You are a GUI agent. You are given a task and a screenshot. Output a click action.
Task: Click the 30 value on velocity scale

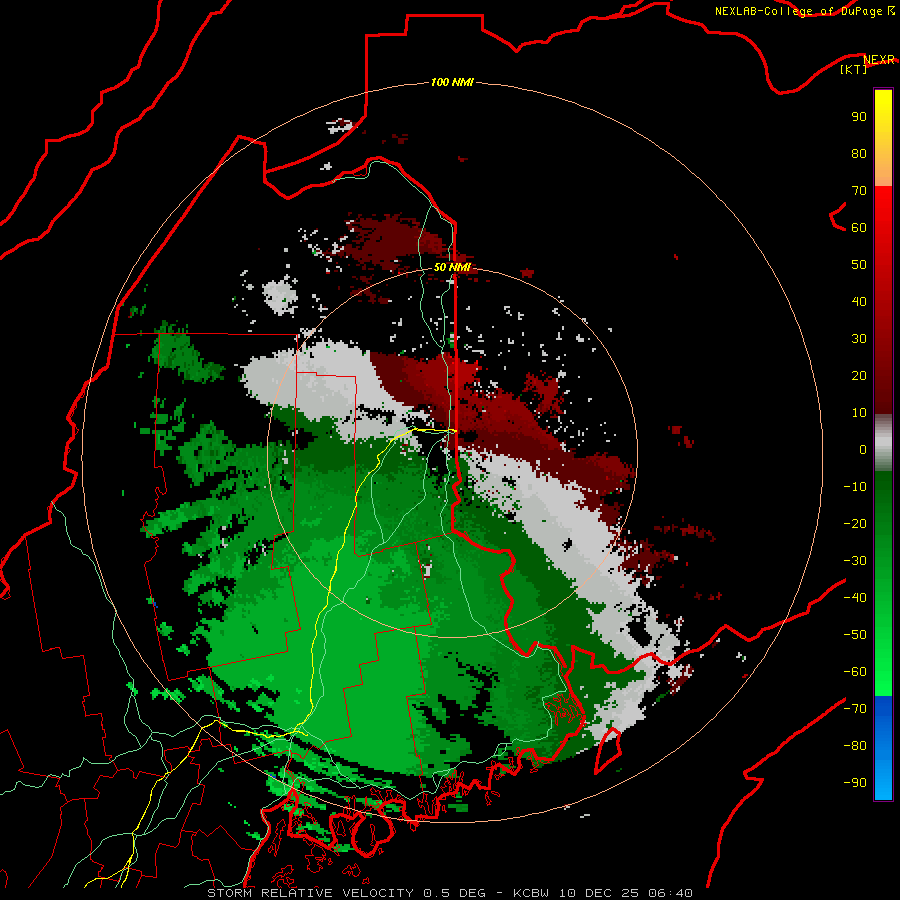859,339
